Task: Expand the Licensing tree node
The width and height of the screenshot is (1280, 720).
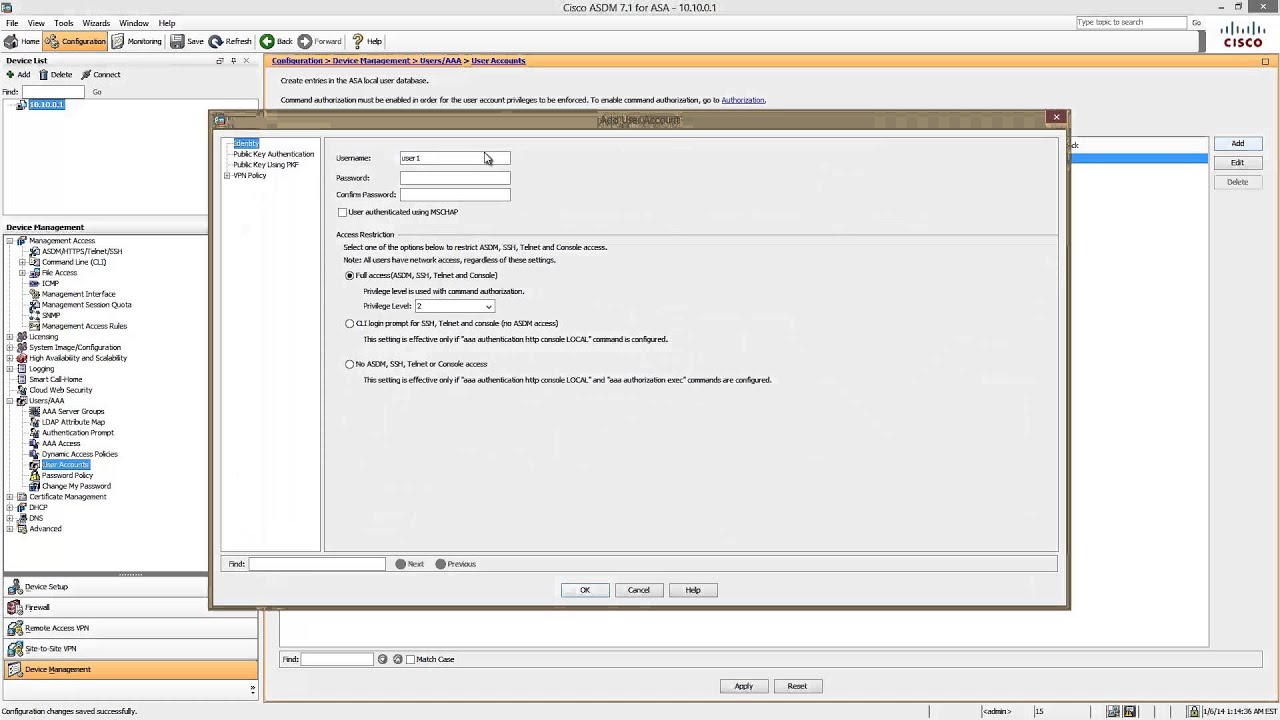Action: pyautogui.click(x=10, y=337)
